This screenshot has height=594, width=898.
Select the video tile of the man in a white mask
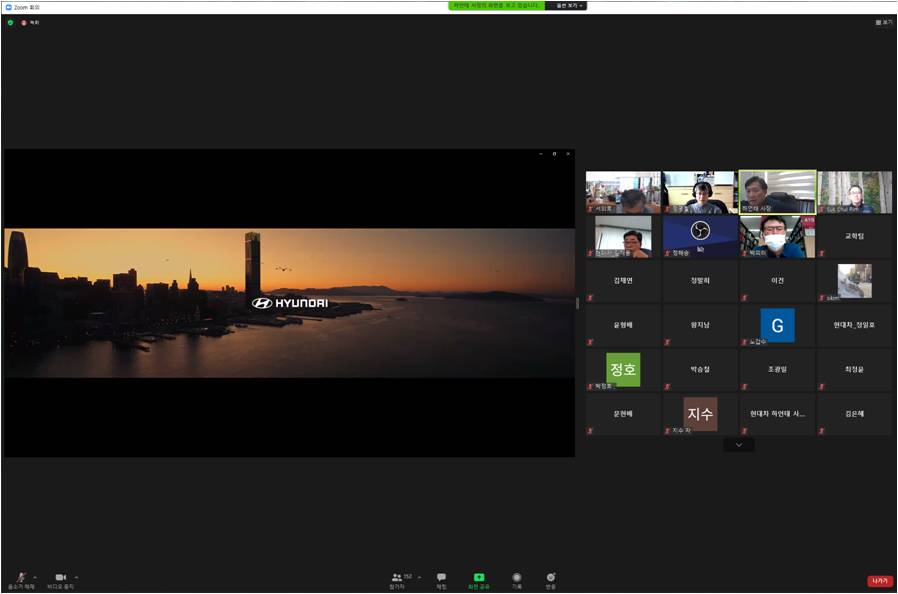click(777, 236)
